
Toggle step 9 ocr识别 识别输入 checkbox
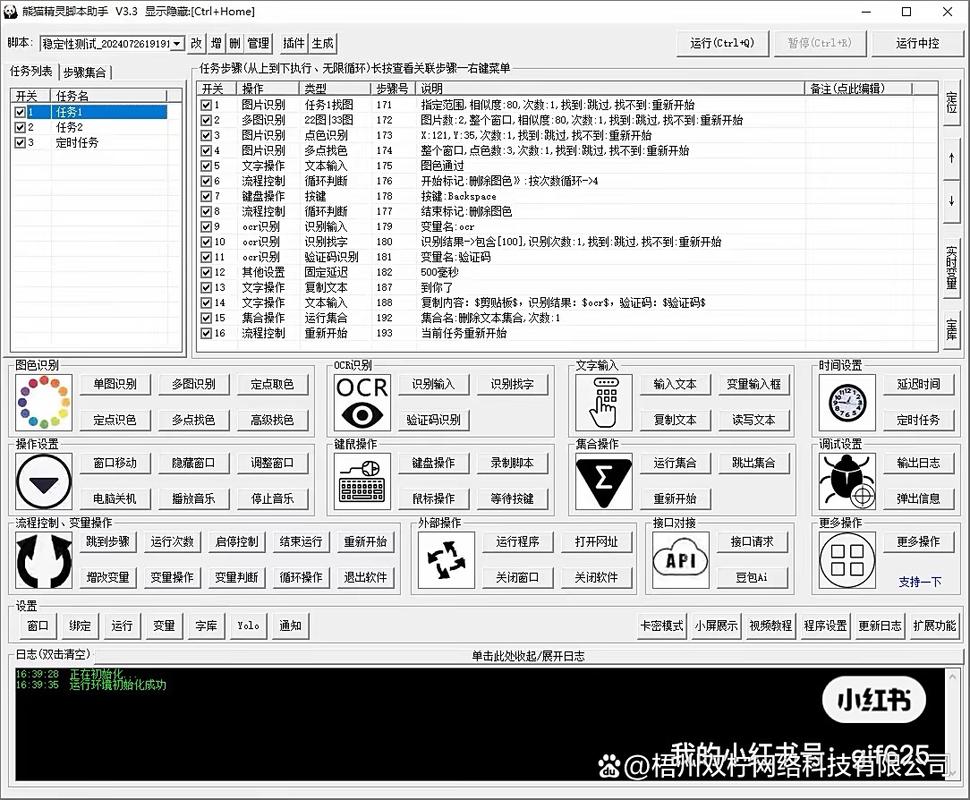(x=206, y=226)
